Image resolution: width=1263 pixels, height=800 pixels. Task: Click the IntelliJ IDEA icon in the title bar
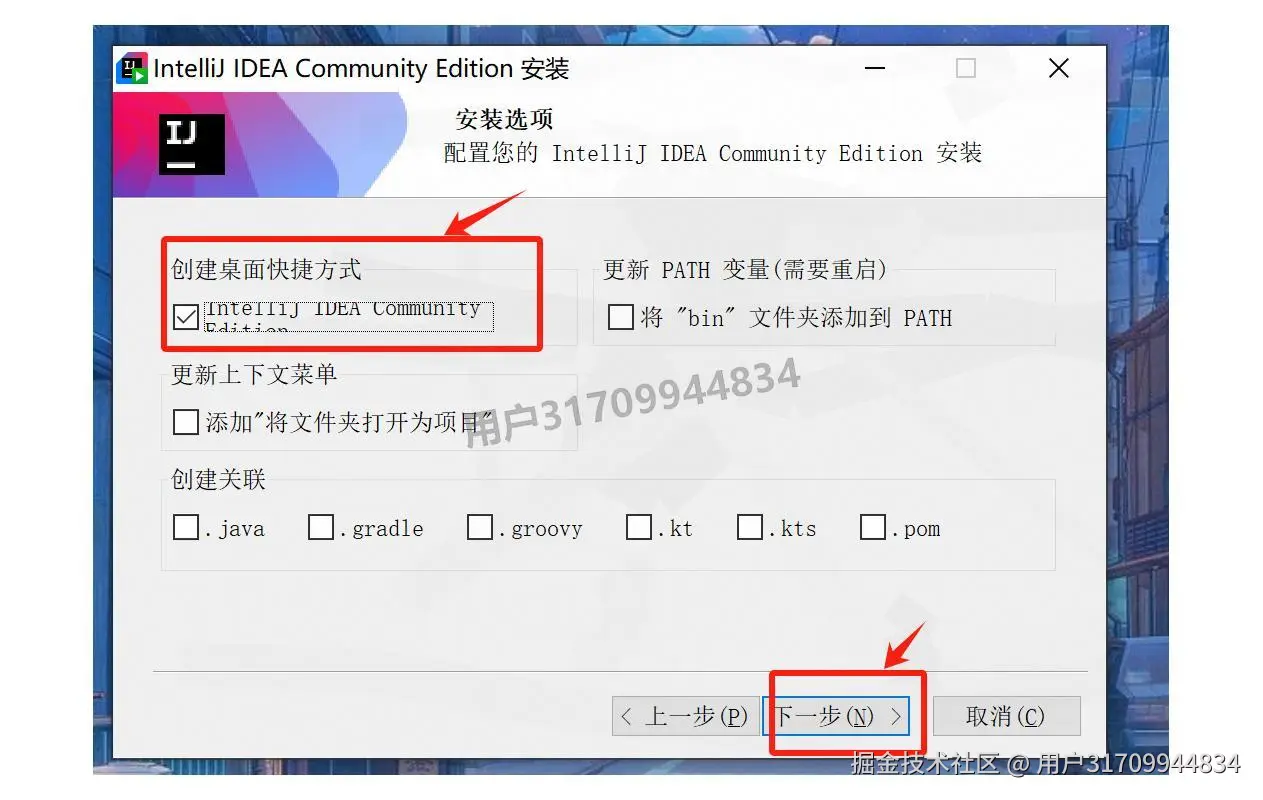click(x=133, y=68)
